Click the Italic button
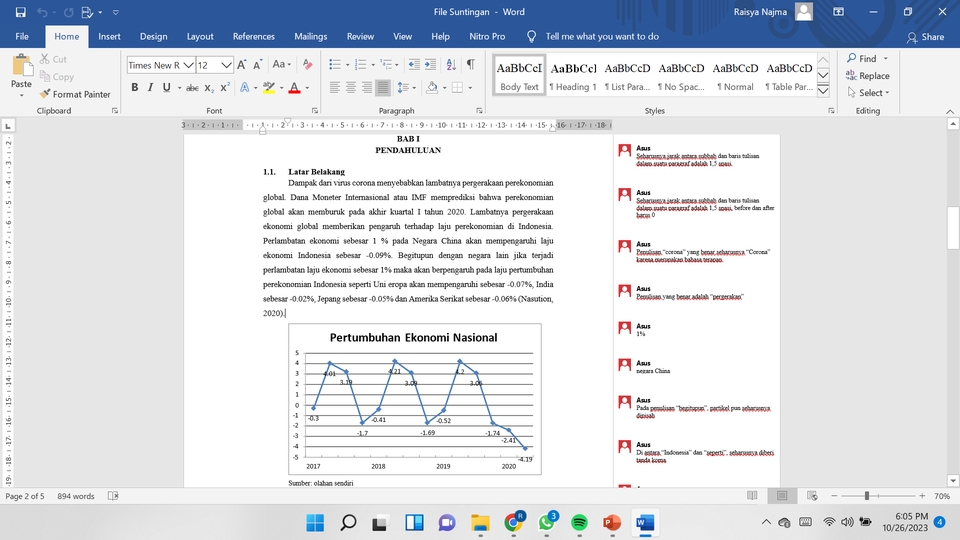This screenshot has height=540, width=960. point(151,88)
